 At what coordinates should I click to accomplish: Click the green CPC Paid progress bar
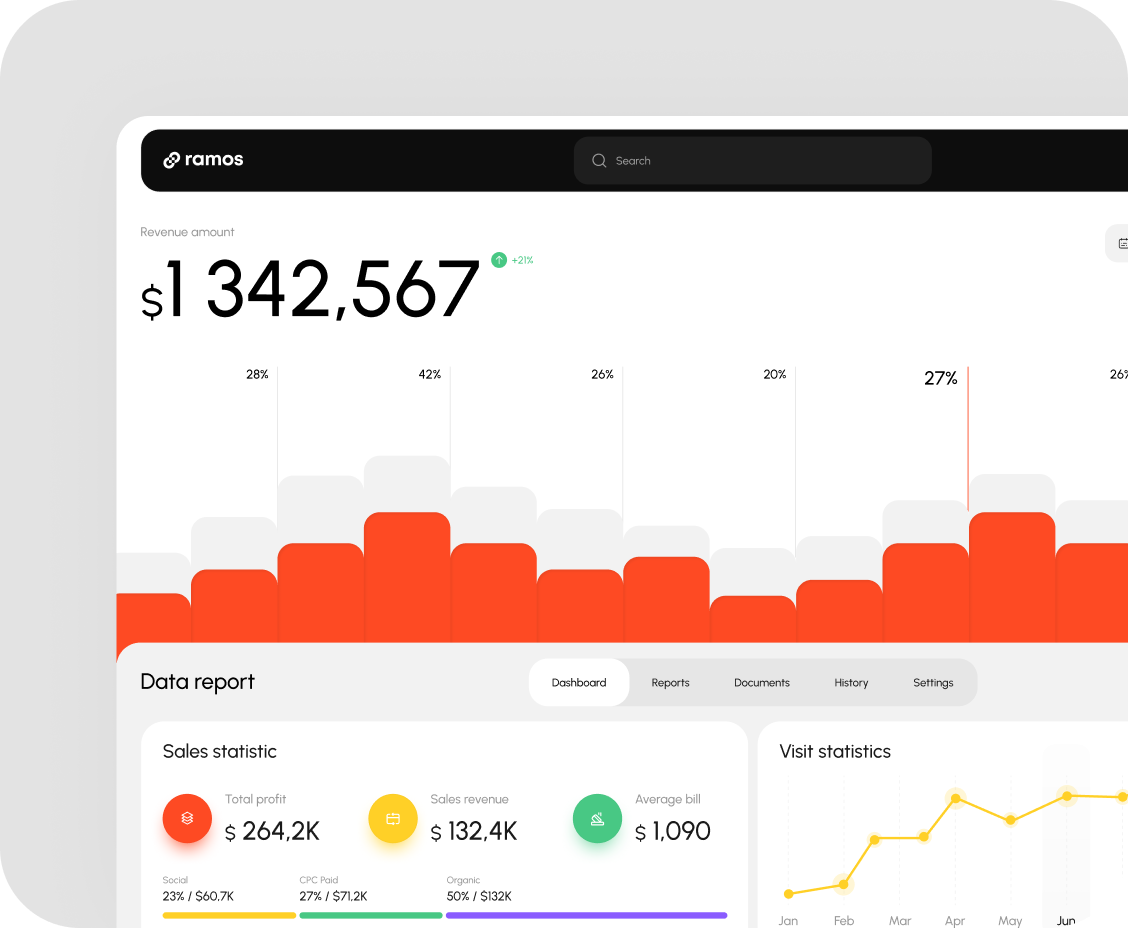(370, 915)
